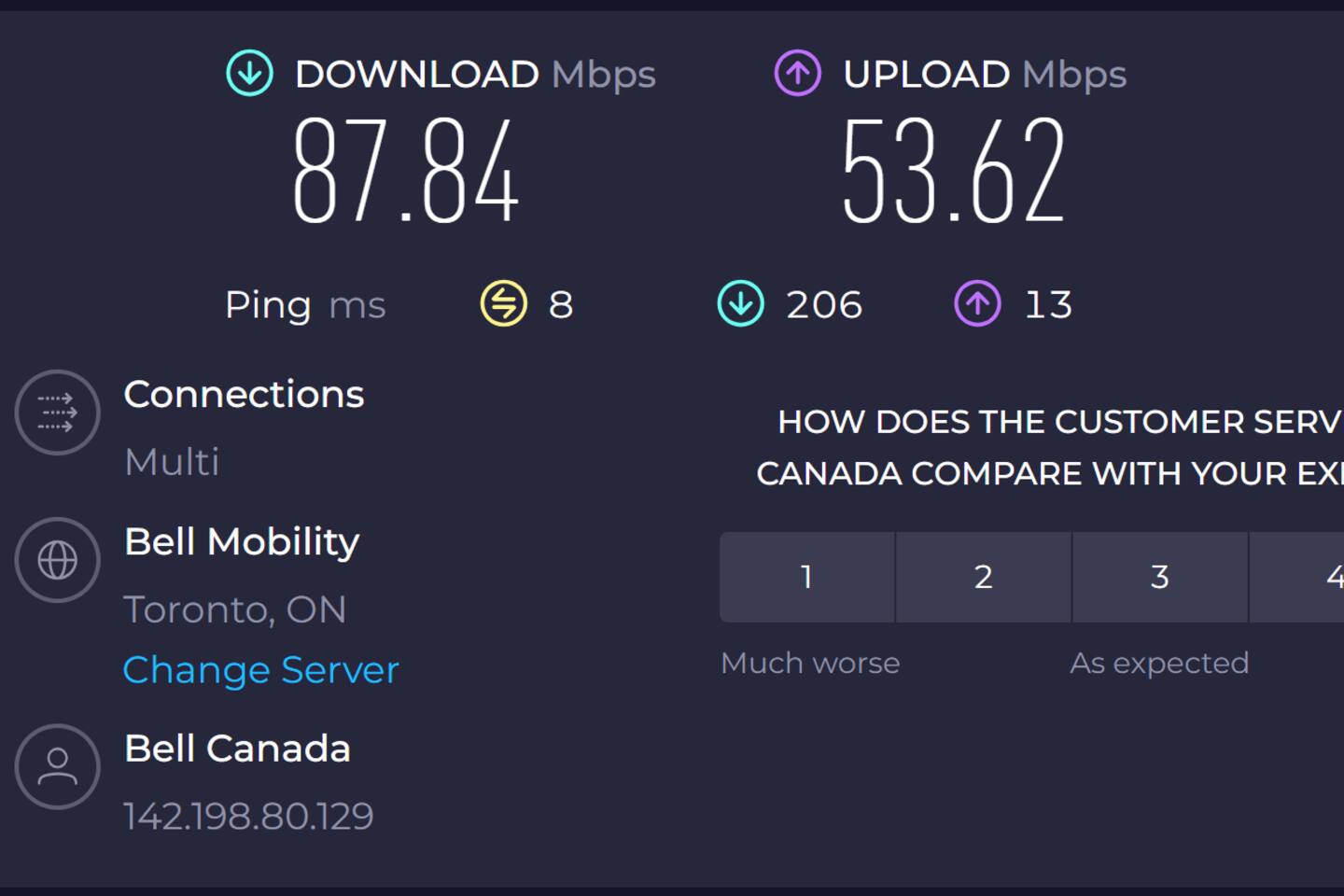Rate customer service as 1

(806, 577)
